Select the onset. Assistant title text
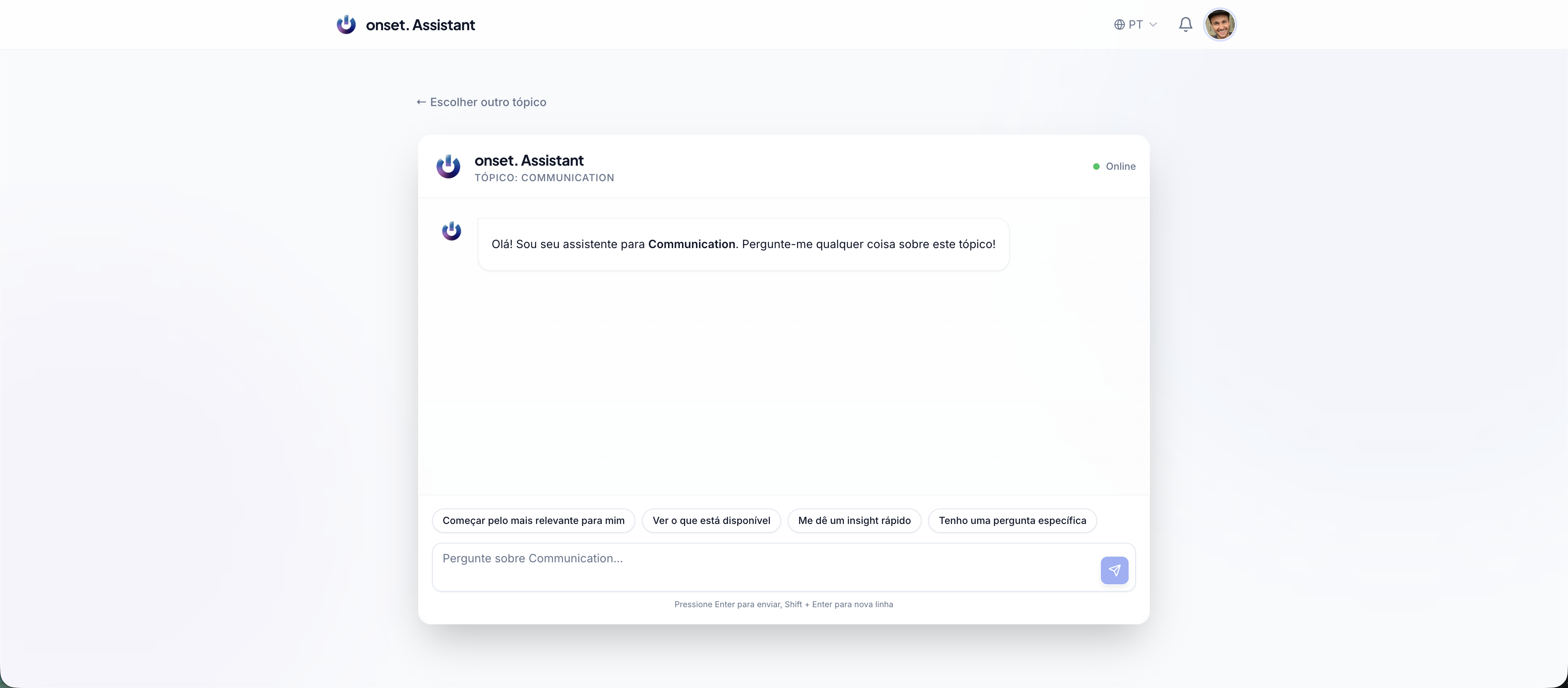 coord(529,161)
